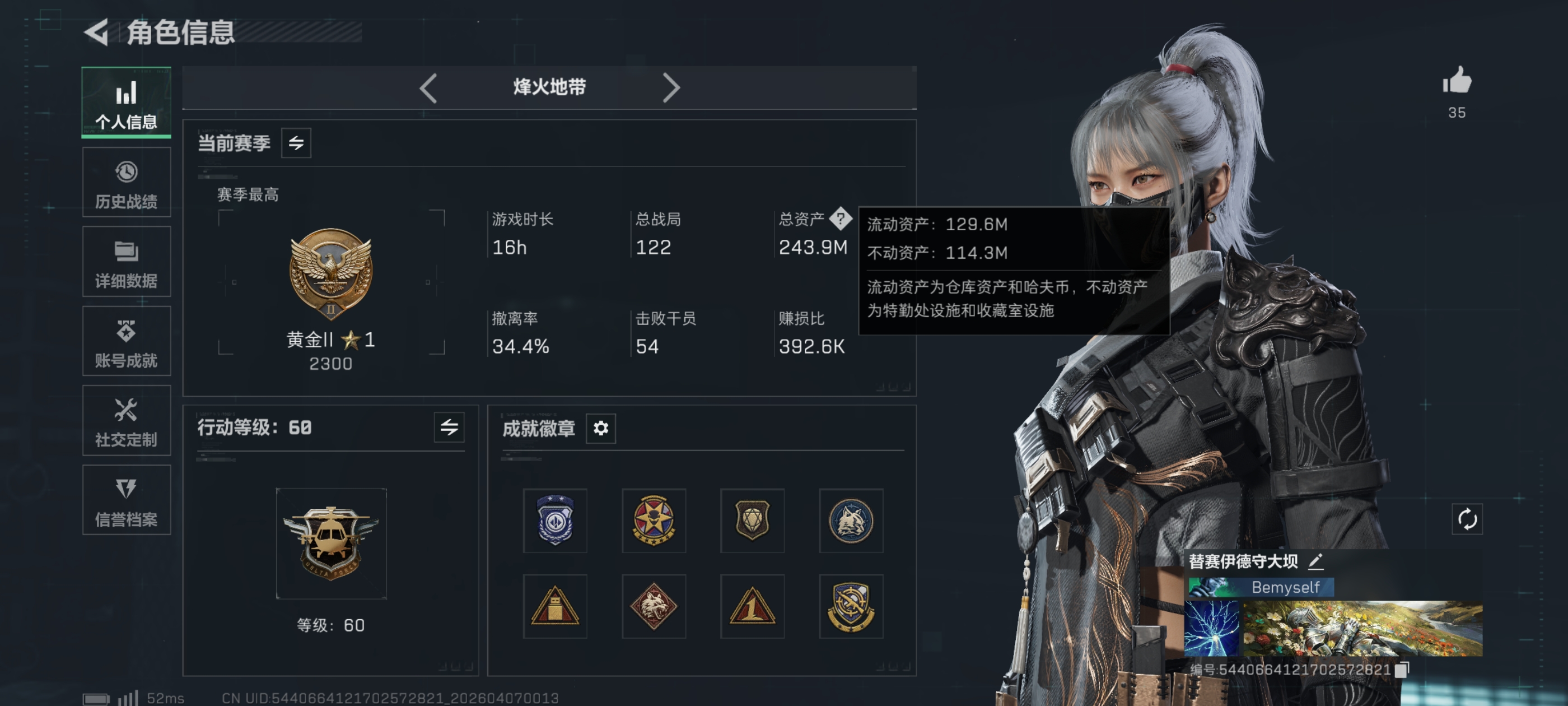This screenshot has width=1568, height=706.
Task: Open the 详细数据 tab
Action: pyautogui.click(x=127, y=261)
